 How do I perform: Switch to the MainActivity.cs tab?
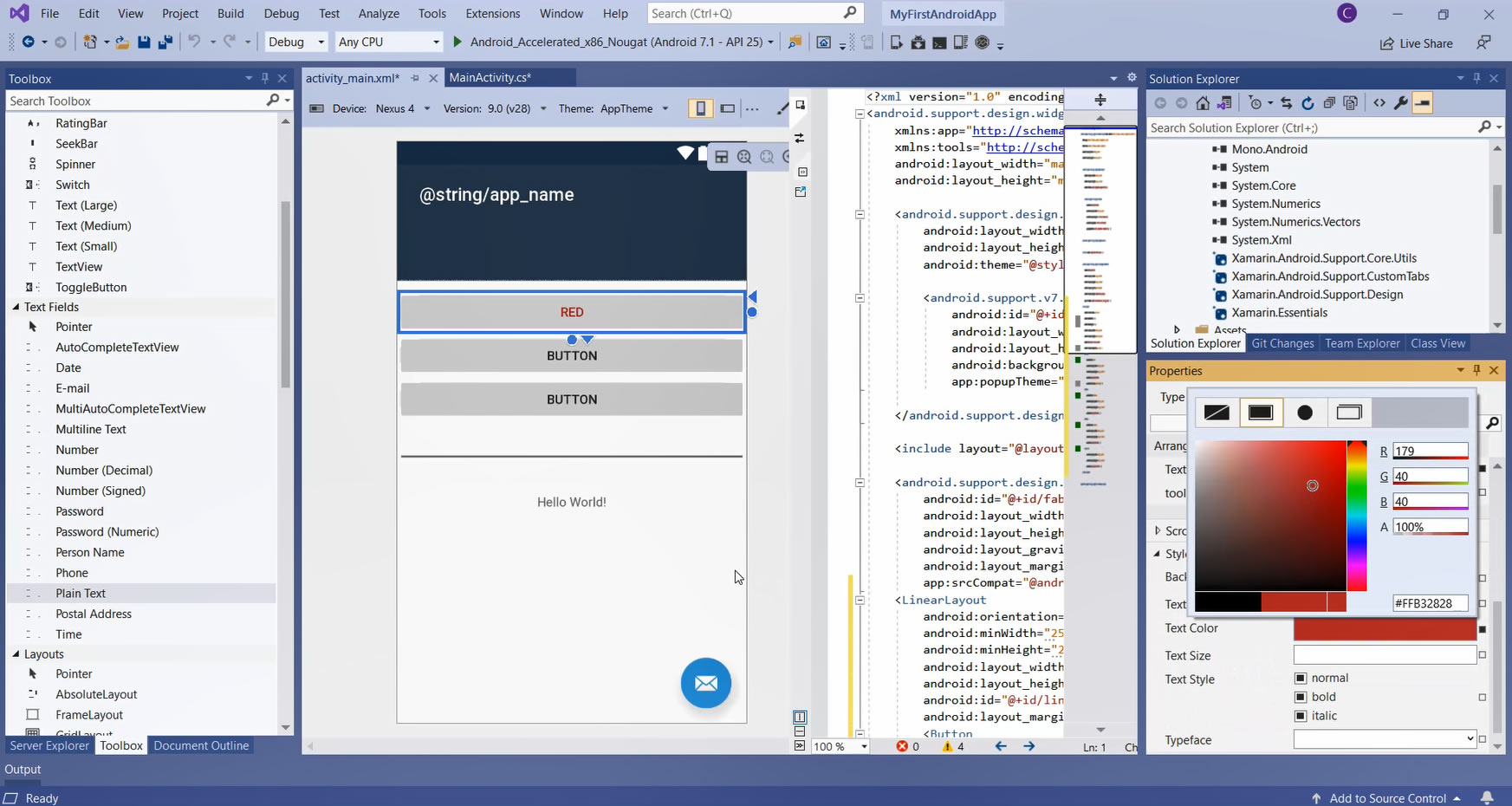490,78
